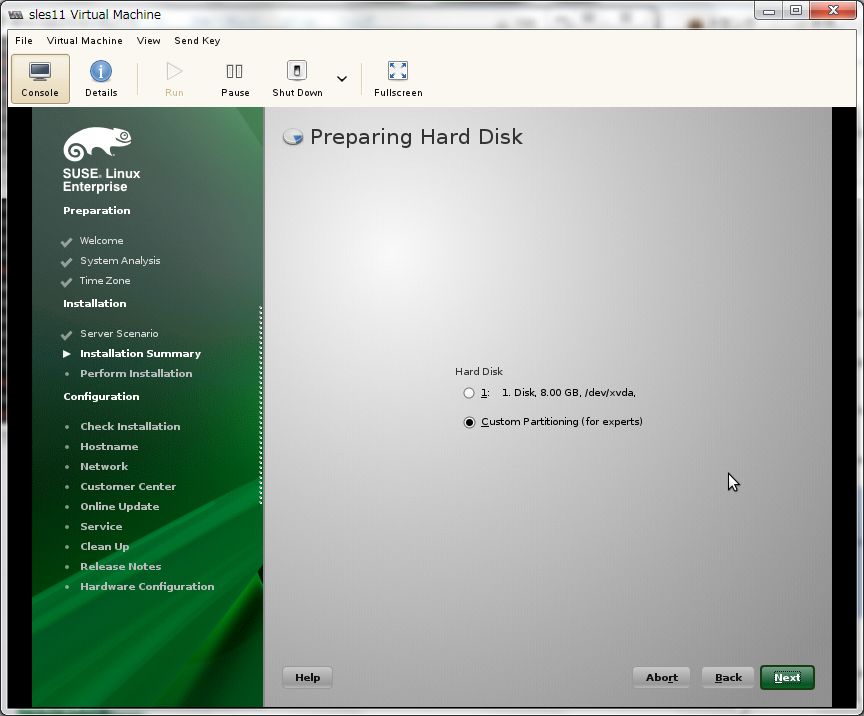Click the Perform Installation step
Screen dimensions: 864x716
(136, 373)
